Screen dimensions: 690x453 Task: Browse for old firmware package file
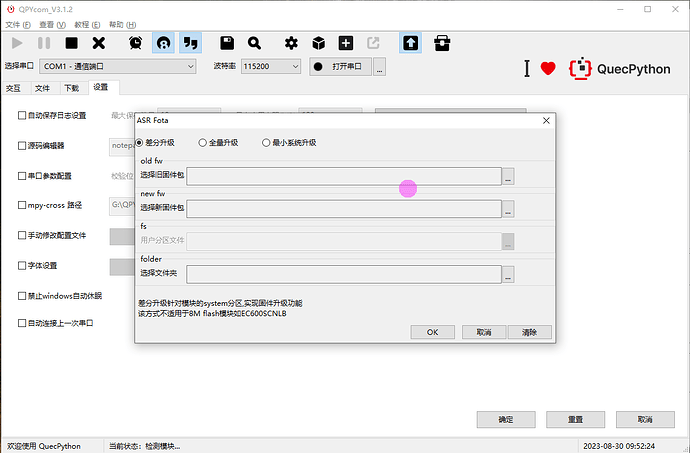click(x=508, y=176)
